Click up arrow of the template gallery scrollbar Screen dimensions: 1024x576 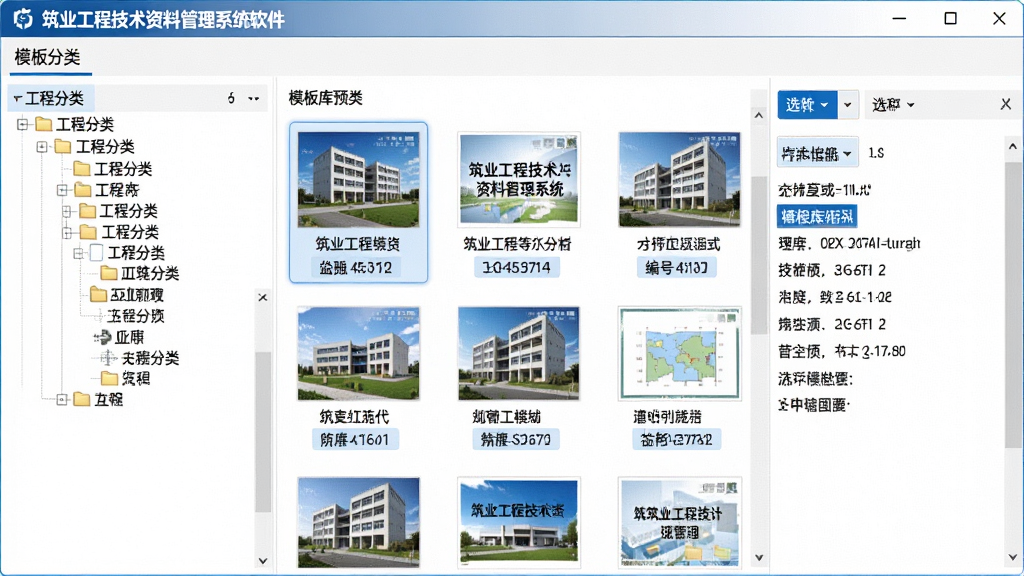pos(759,116)
